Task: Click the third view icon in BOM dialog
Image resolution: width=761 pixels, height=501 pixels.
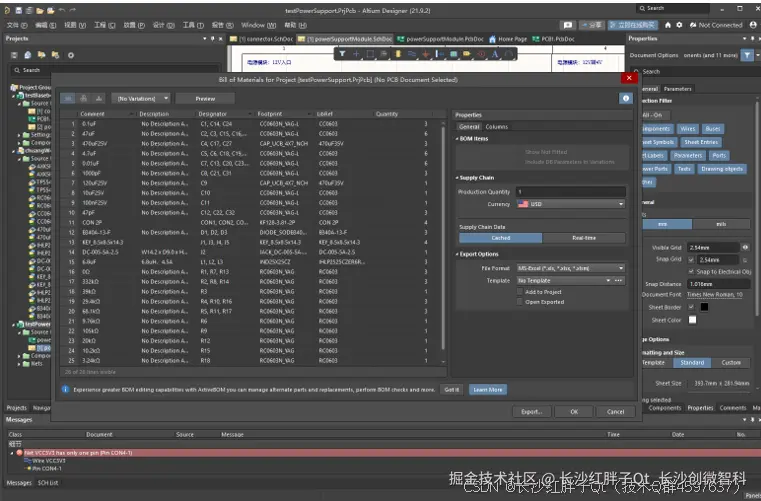Action: (99, 99)
